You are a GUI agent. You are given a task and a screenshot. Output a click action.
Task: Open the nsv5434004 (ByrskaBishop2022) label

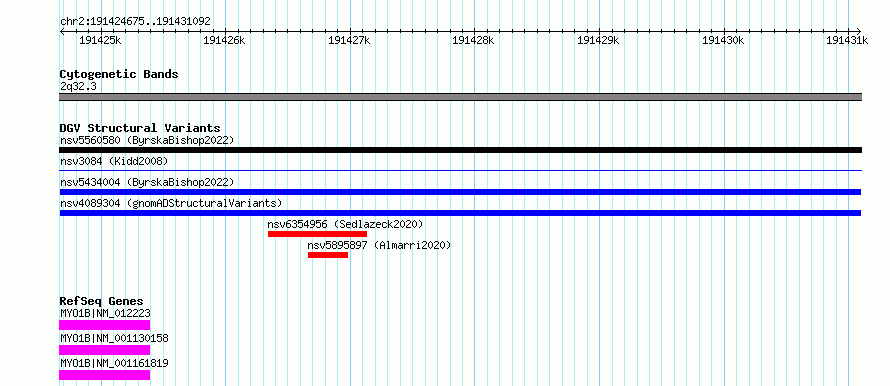[146, 182]
